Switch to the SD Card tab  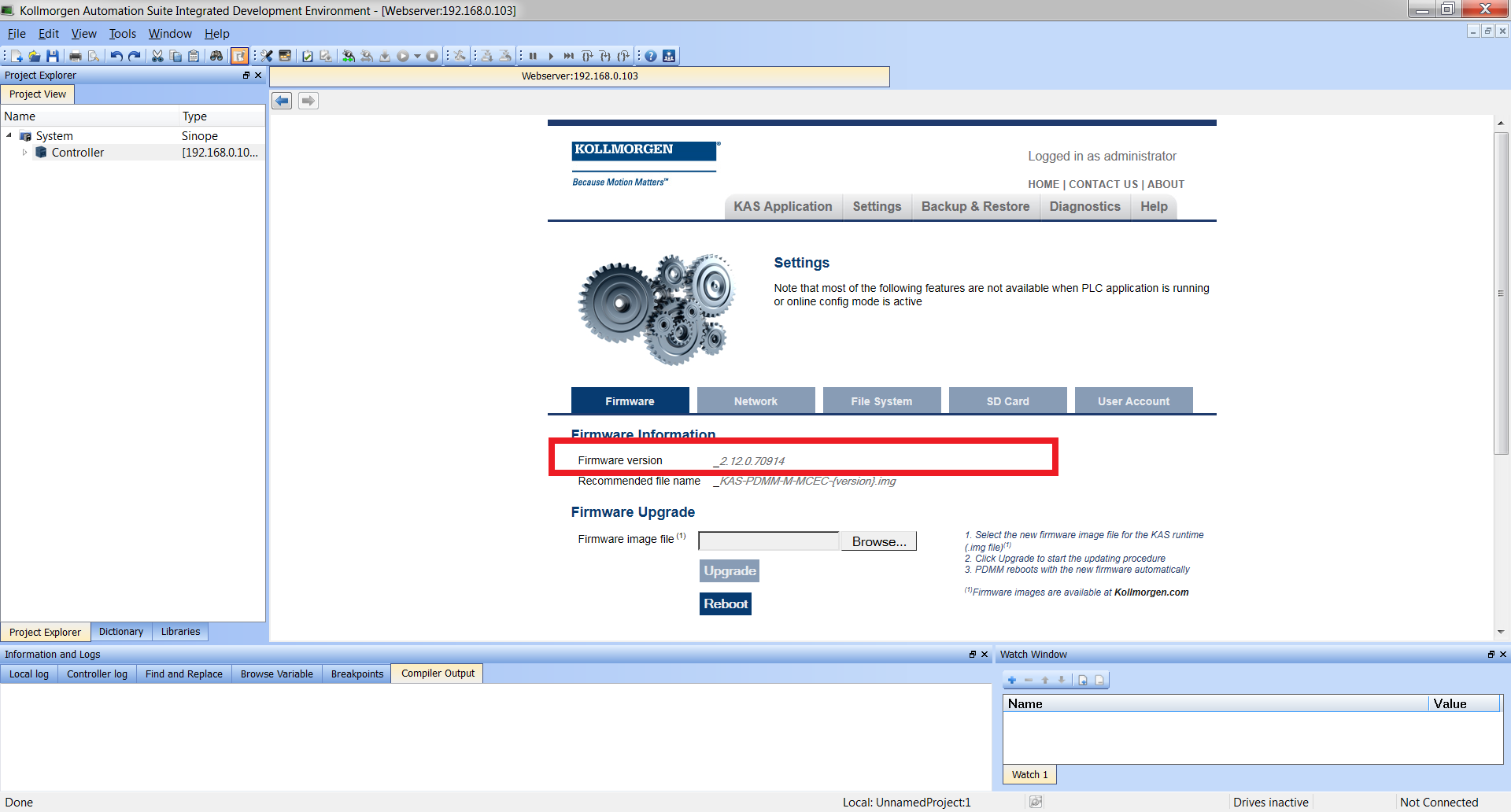(x=1007, y=401)
